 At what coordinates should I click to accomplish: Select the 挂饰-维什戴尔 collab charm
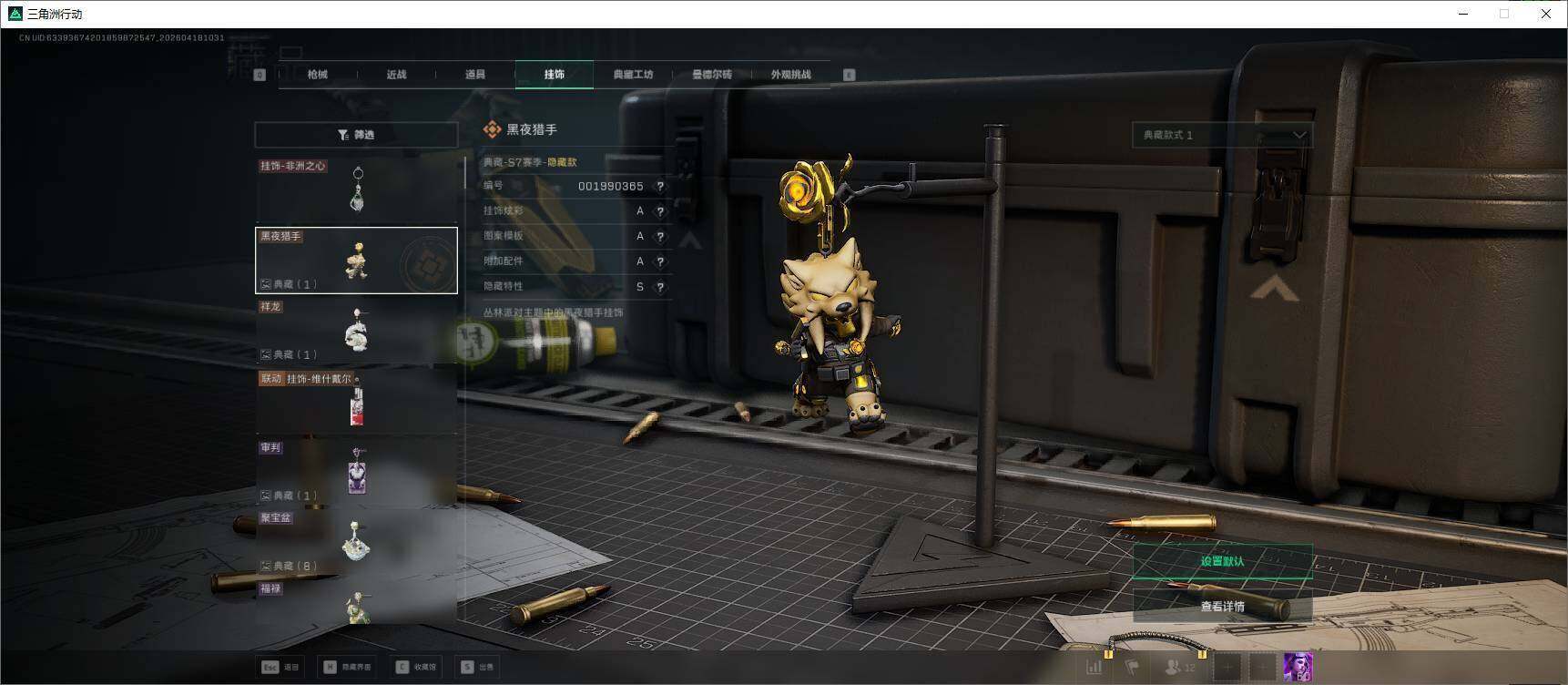(x=356, y=401)
